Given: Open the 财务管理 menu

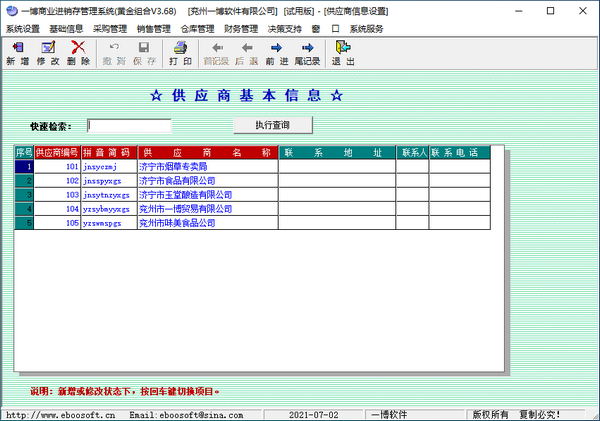Looking at the screenshot, I should [x=241, y=29].
